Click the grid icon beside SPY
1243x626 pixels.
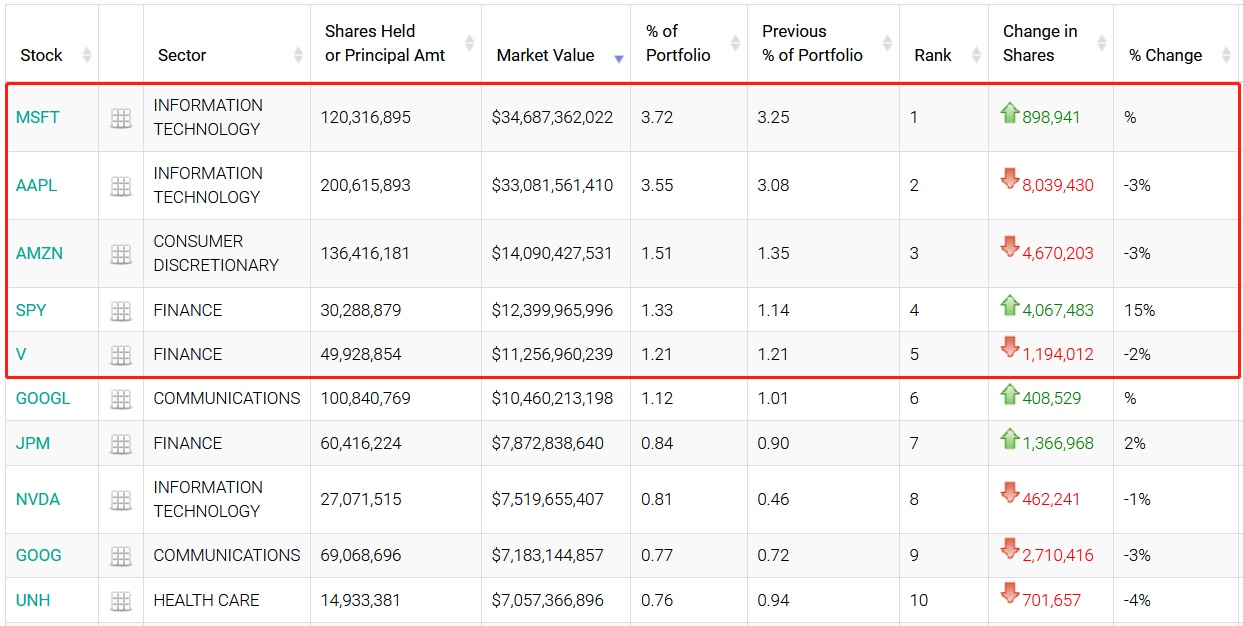[121, 311]
